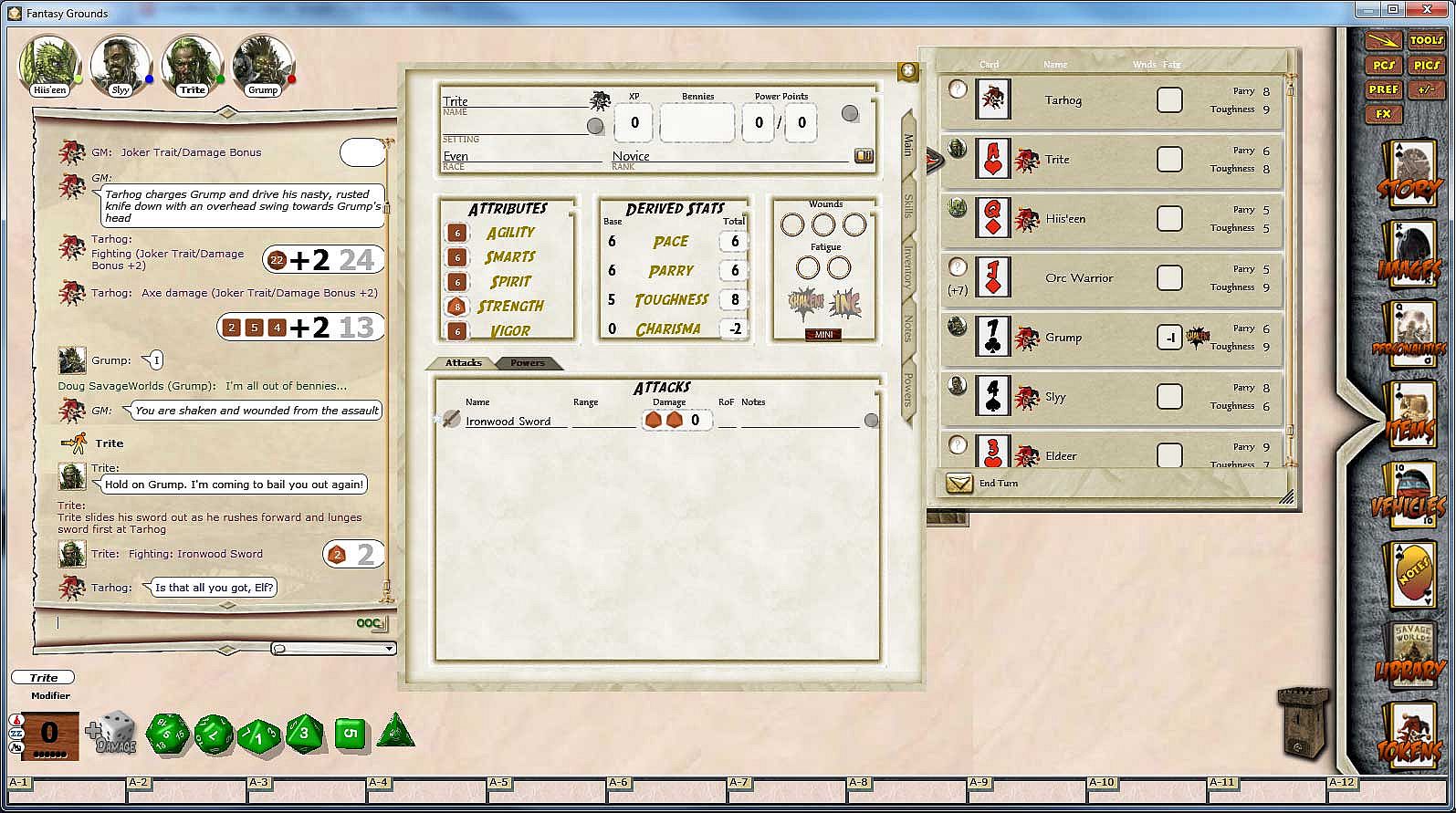Click the green d20 die
Screen dimensions: 1456x813
[168, 735]
